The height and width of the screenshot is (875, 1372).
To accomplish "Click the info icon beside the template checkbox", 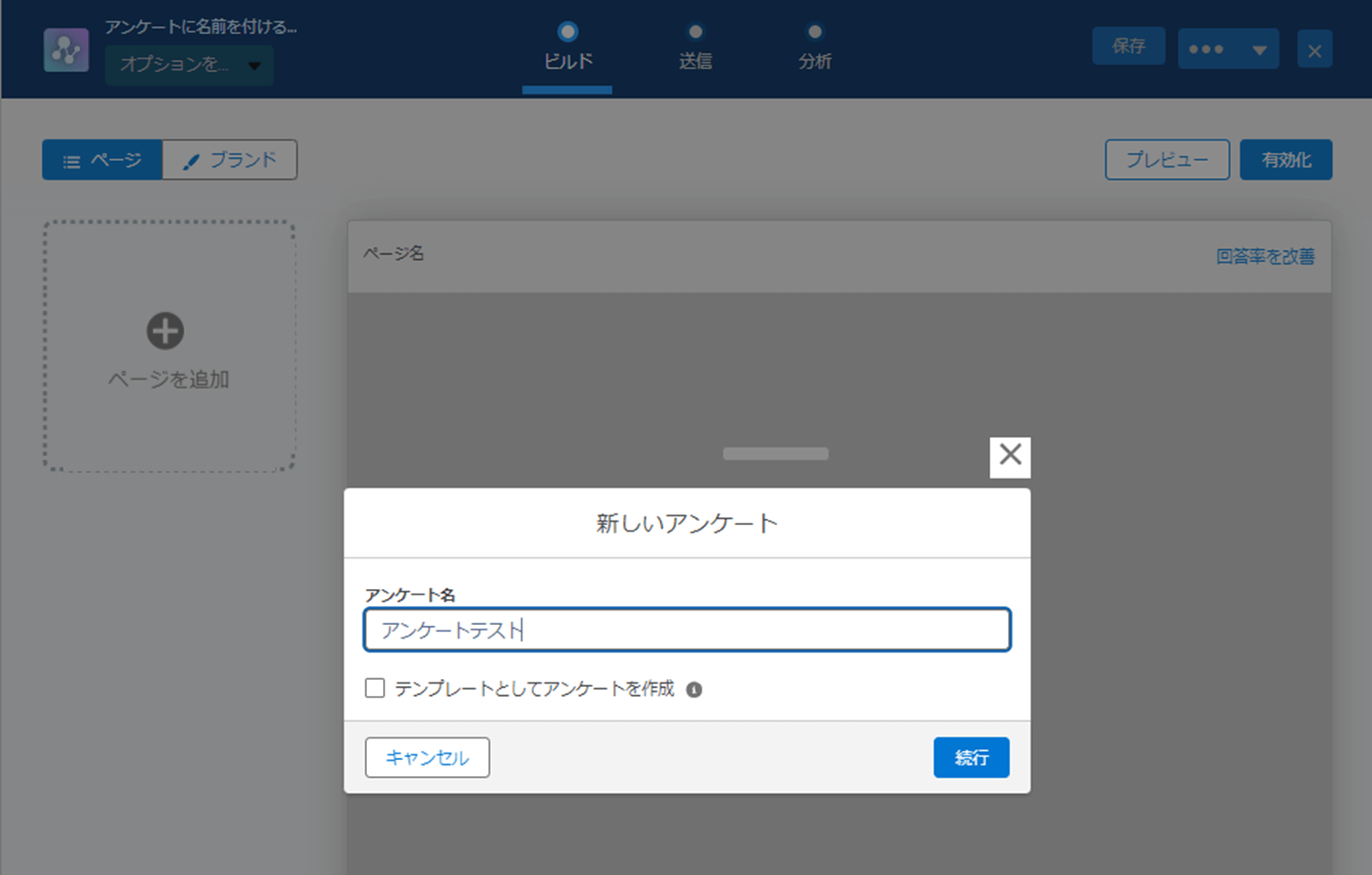I will pos(694,688).
